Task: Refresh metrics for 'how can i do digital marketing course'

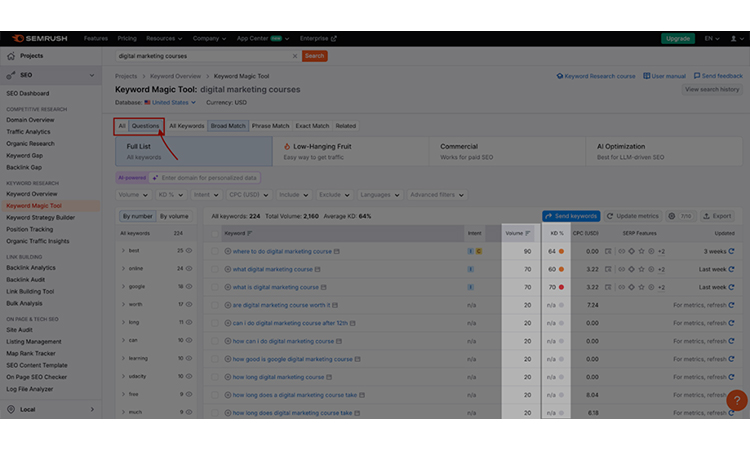Action: click(731, 341)
